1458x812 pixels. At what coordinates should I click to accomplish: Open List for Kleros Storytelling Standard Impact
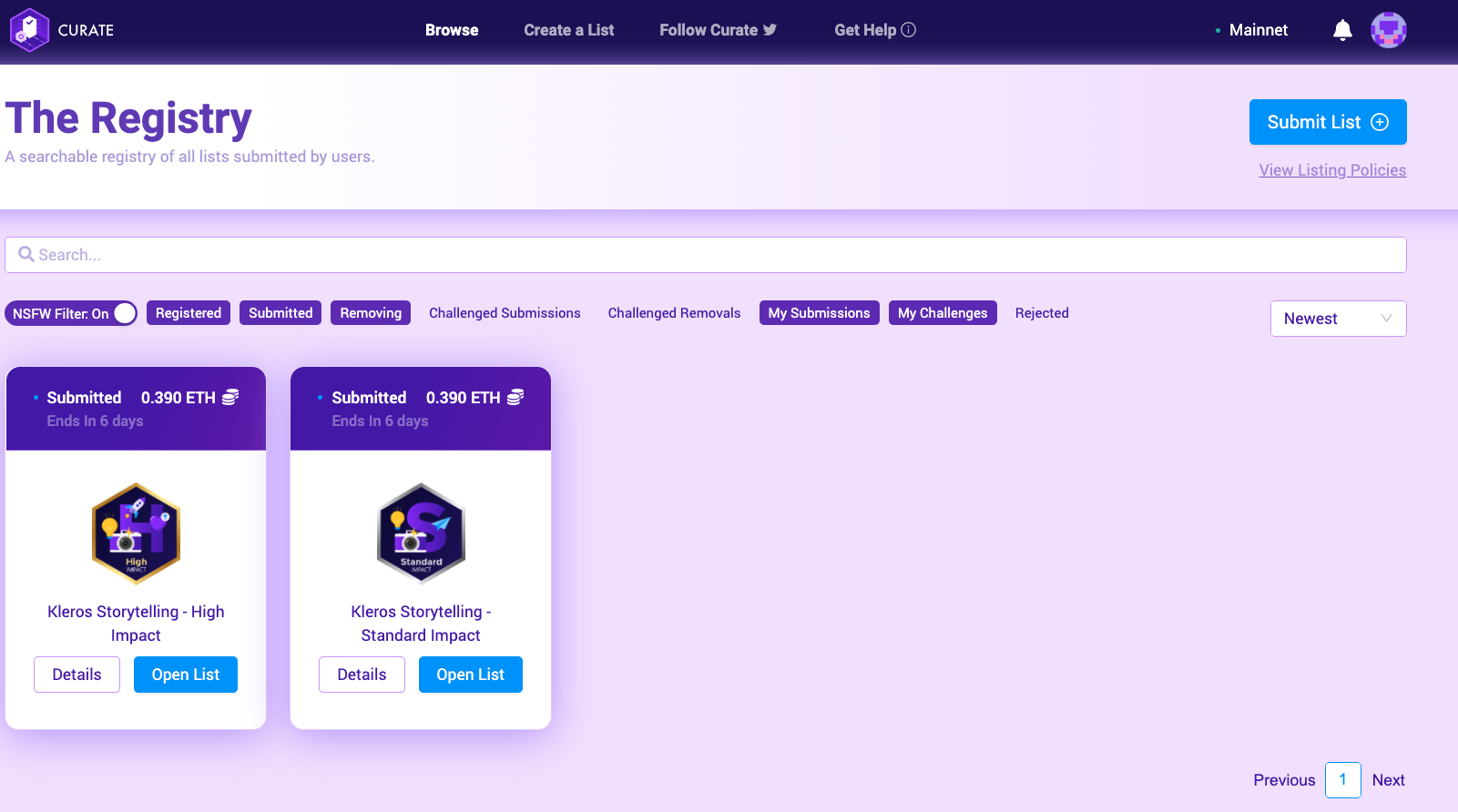pyautogui.click(x=471, y=675)
